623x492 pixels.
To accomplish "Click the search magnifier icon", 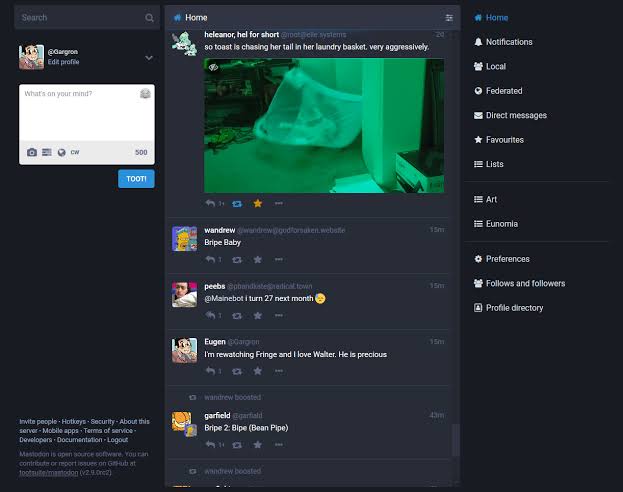I will click(149, 17).
